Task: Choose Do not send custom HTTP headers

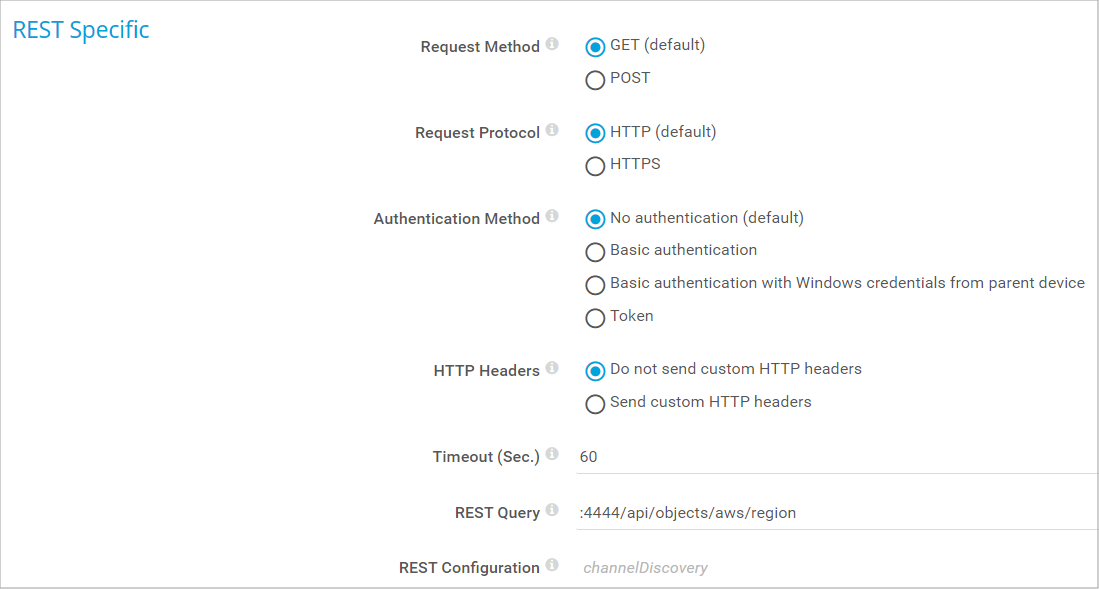Action: (595, 371)
